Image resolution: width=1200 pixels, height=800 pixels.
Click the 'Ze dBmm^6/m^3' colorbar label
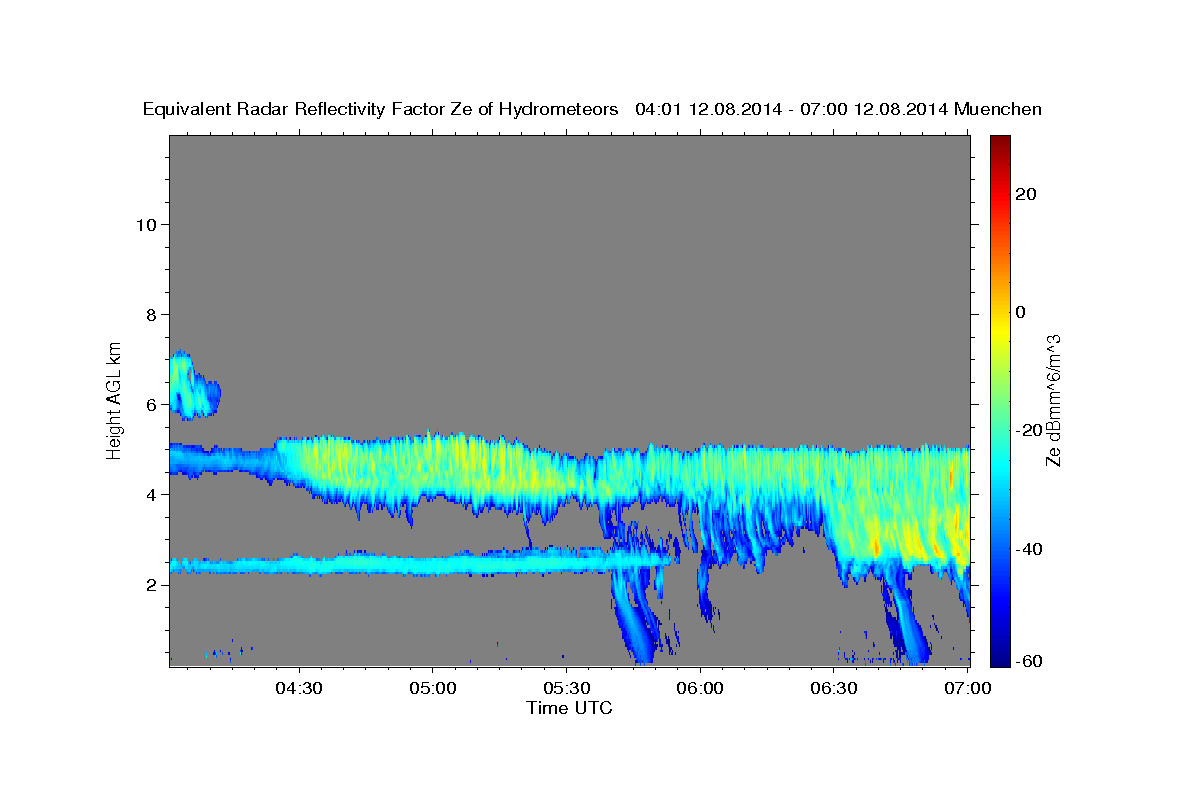[1053, 400]
